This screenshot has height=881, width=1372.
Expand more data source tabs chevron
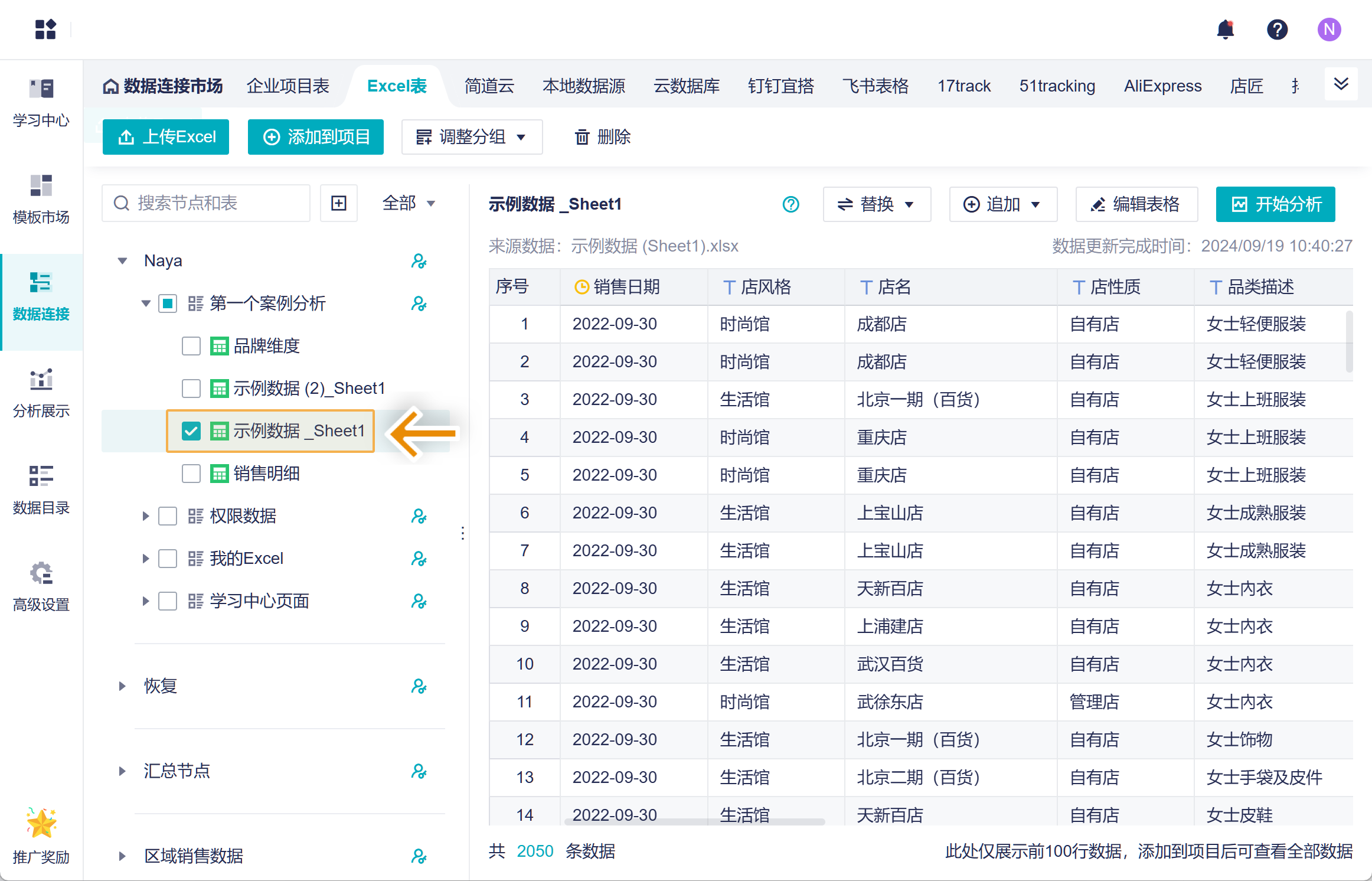point(1341,84)
